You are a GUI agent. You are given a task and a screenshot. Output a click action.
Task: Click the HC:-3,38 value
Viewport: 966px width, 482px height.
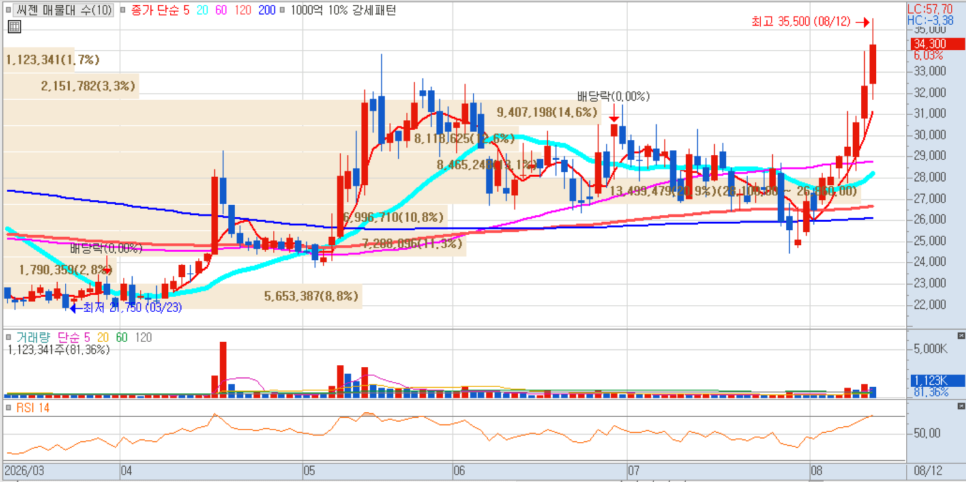point(928,20)
